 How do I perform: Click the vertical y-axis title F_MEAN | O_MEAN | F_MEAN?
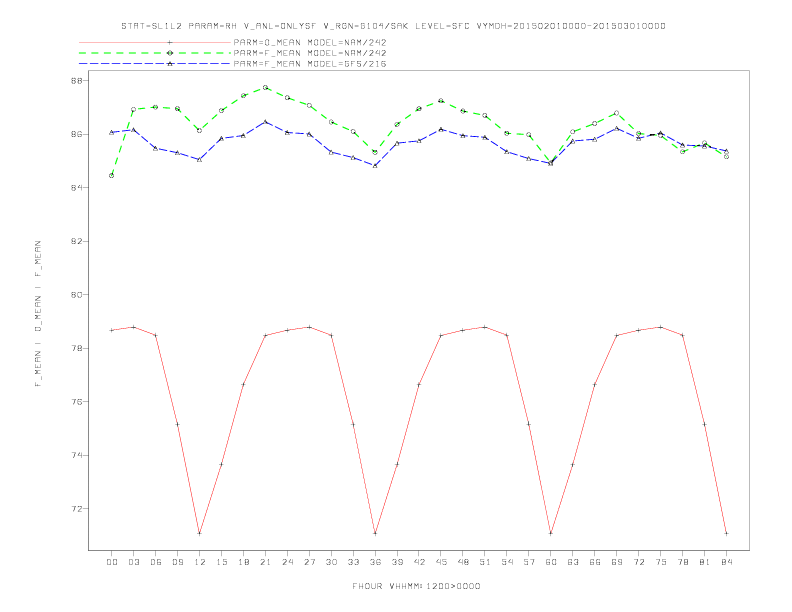(38, 314)
